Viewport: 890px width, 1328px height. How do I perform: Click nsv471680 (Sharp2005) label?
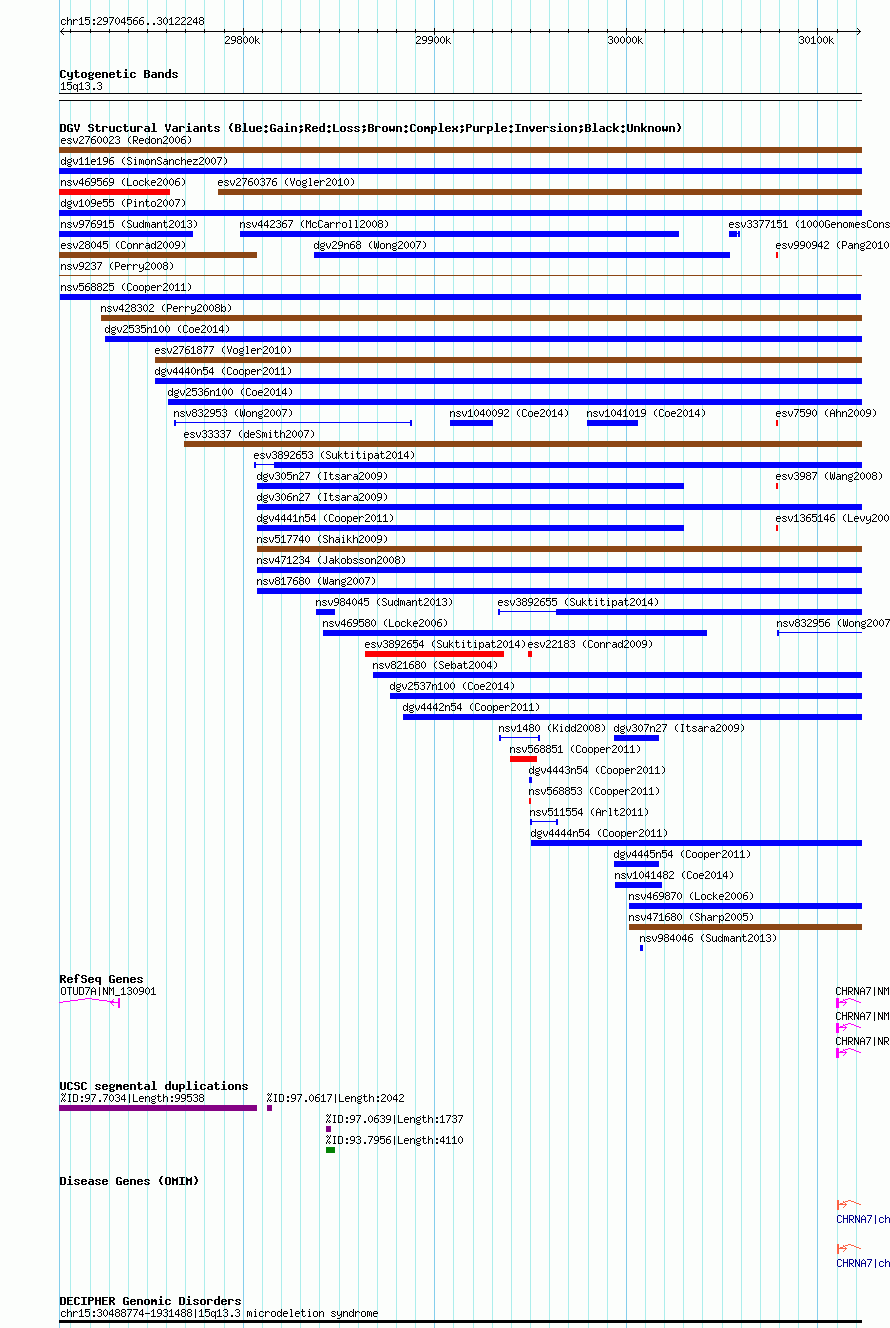(x=691, y=917)
